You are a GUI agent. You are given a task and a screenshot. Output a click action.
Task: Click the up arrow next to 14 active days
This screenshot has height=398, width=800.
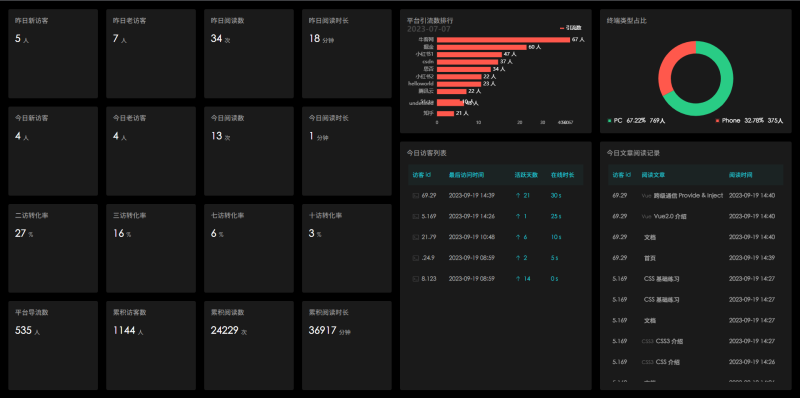point(518,279)
